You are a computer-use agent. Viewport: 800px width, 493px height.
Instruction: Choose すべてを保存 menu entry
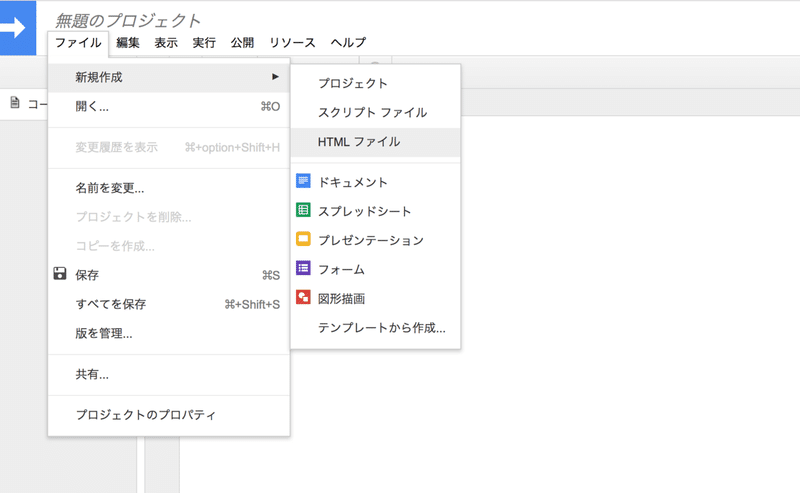pos(169,304)
